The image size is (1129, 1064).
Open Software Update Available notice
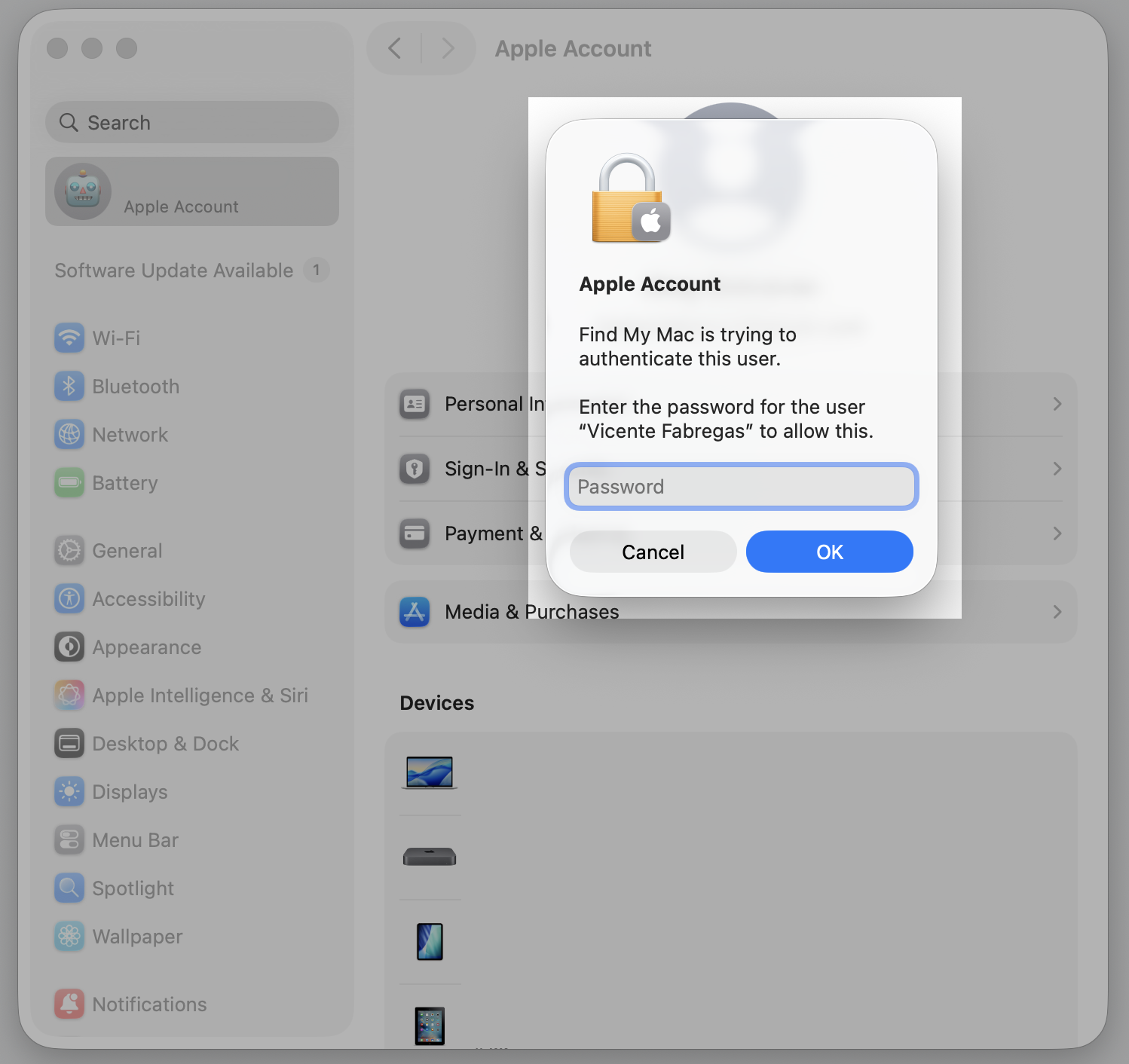pos(174,270)
